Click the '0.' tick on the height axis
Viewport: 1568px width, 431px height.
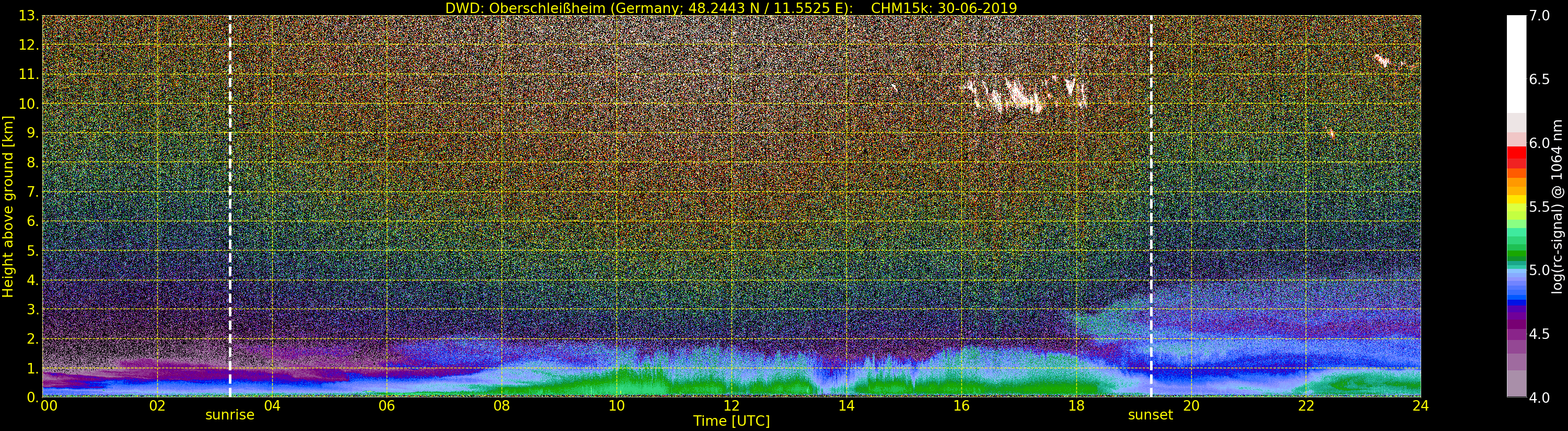pos(32,397)
